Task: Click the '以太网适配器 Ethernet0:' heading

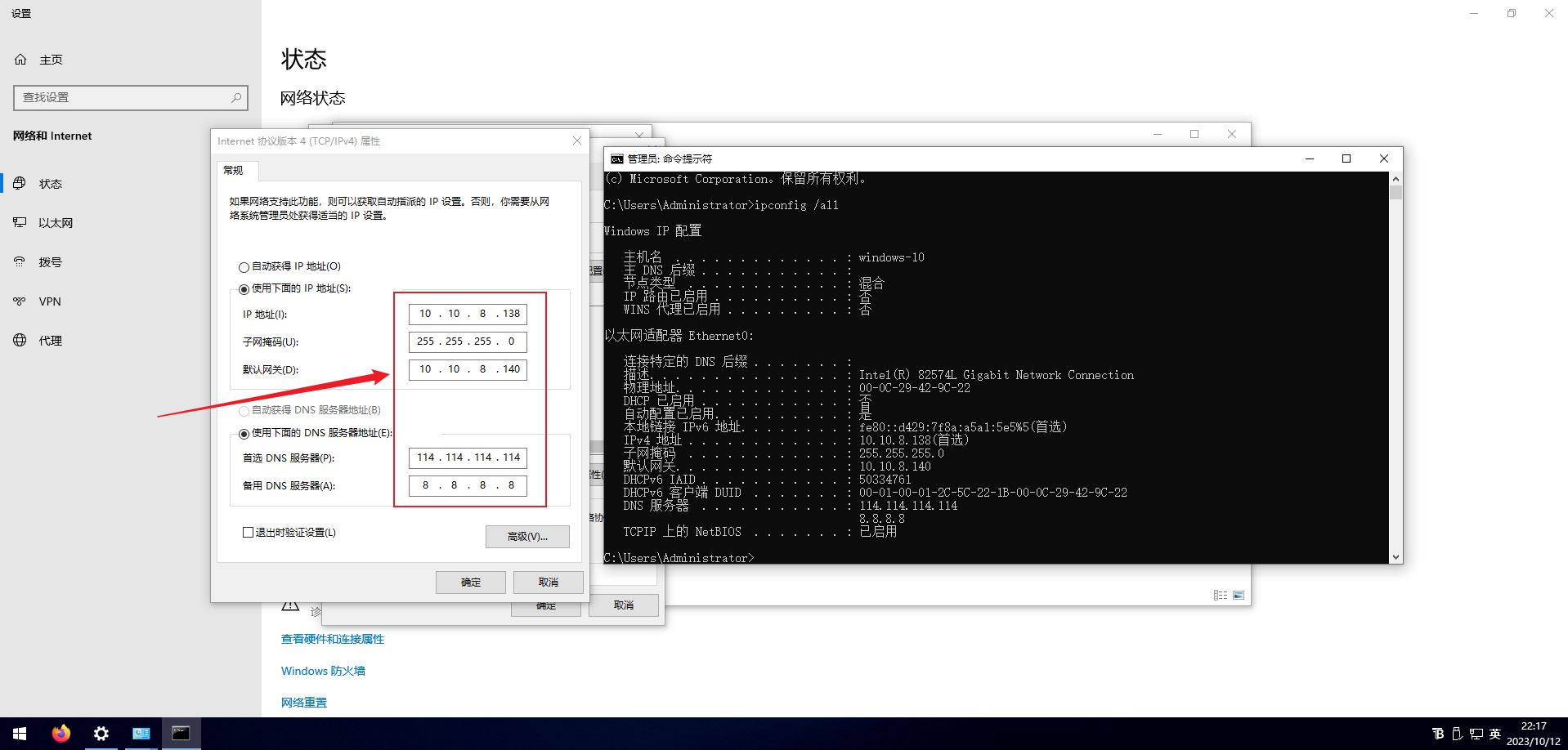Action: click(679, 336)
